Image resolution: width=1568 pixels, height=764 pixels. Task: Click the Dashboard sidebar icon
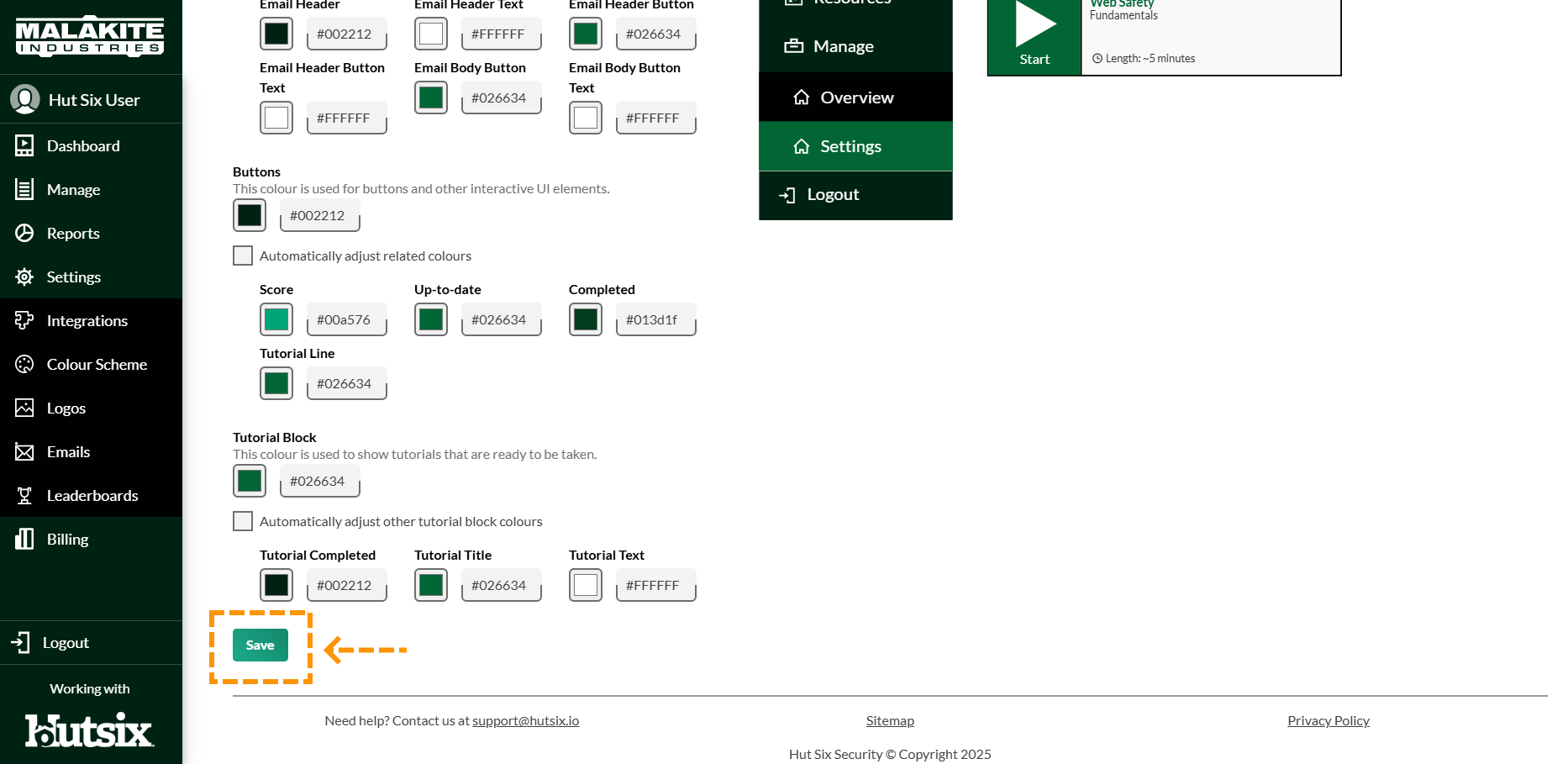tap(24, 145)
